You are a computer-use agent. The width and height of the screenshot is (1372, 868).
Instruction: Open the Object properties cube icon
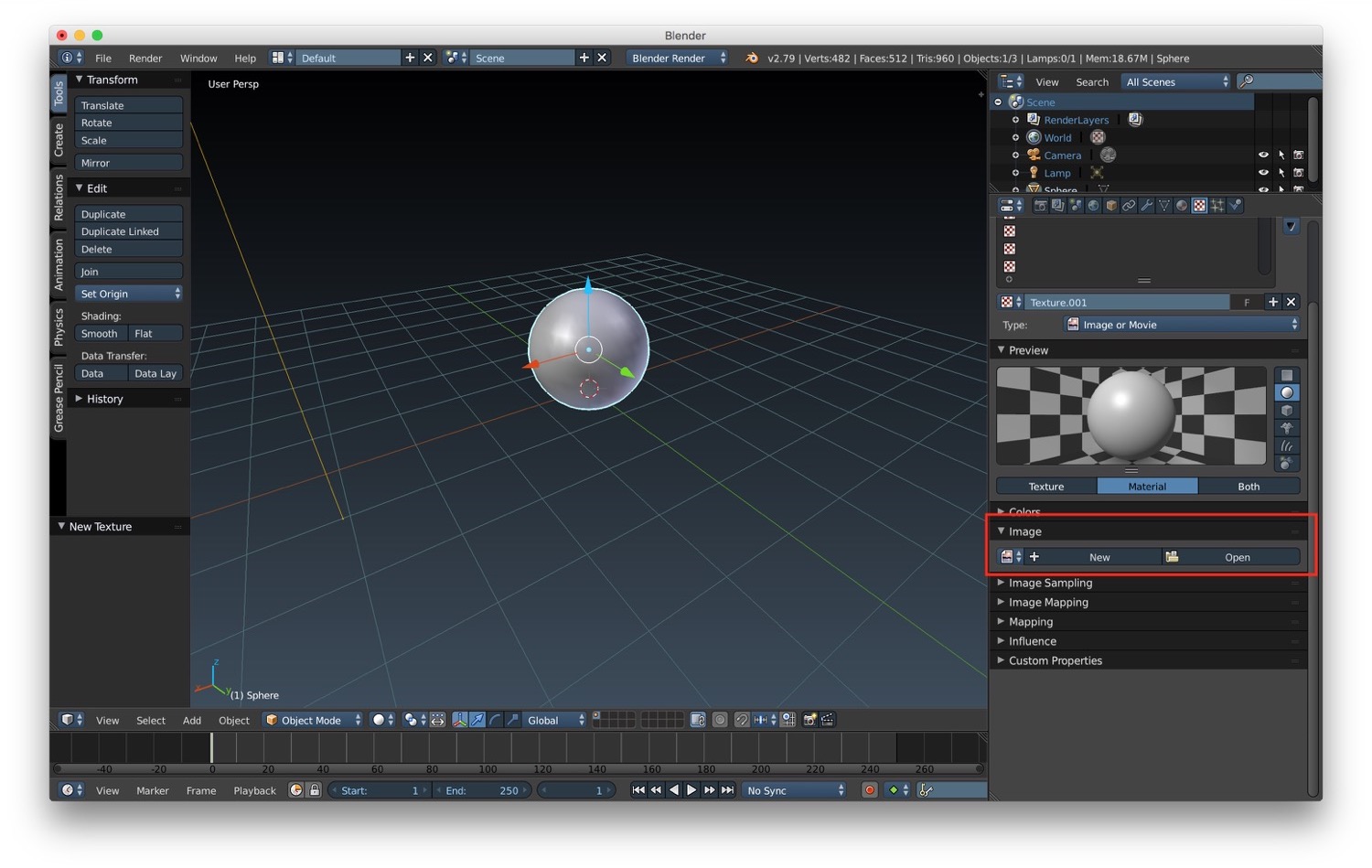coord(1111,206)
